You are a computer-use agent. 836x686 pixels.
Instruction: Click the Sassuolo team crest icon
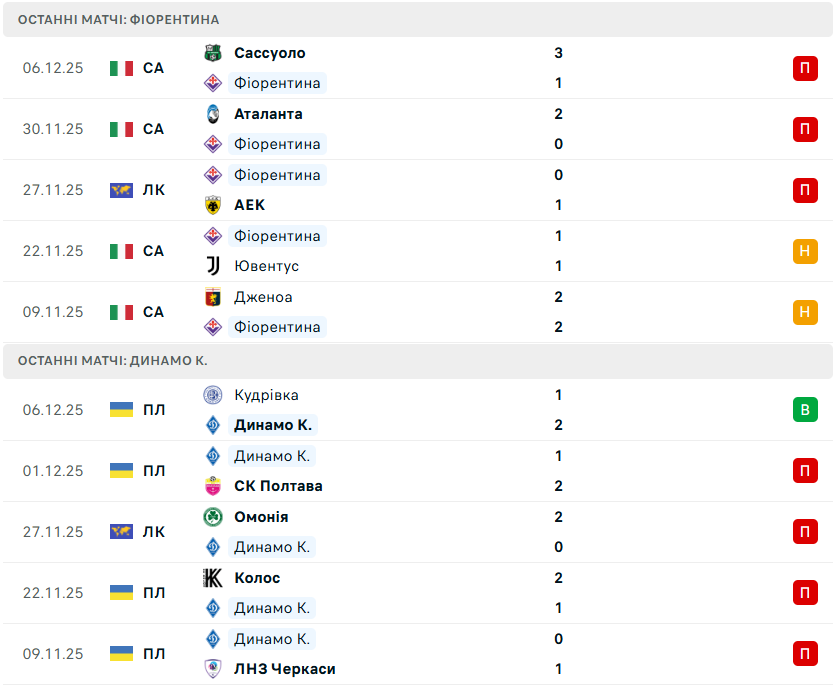(x=212, y=53)
